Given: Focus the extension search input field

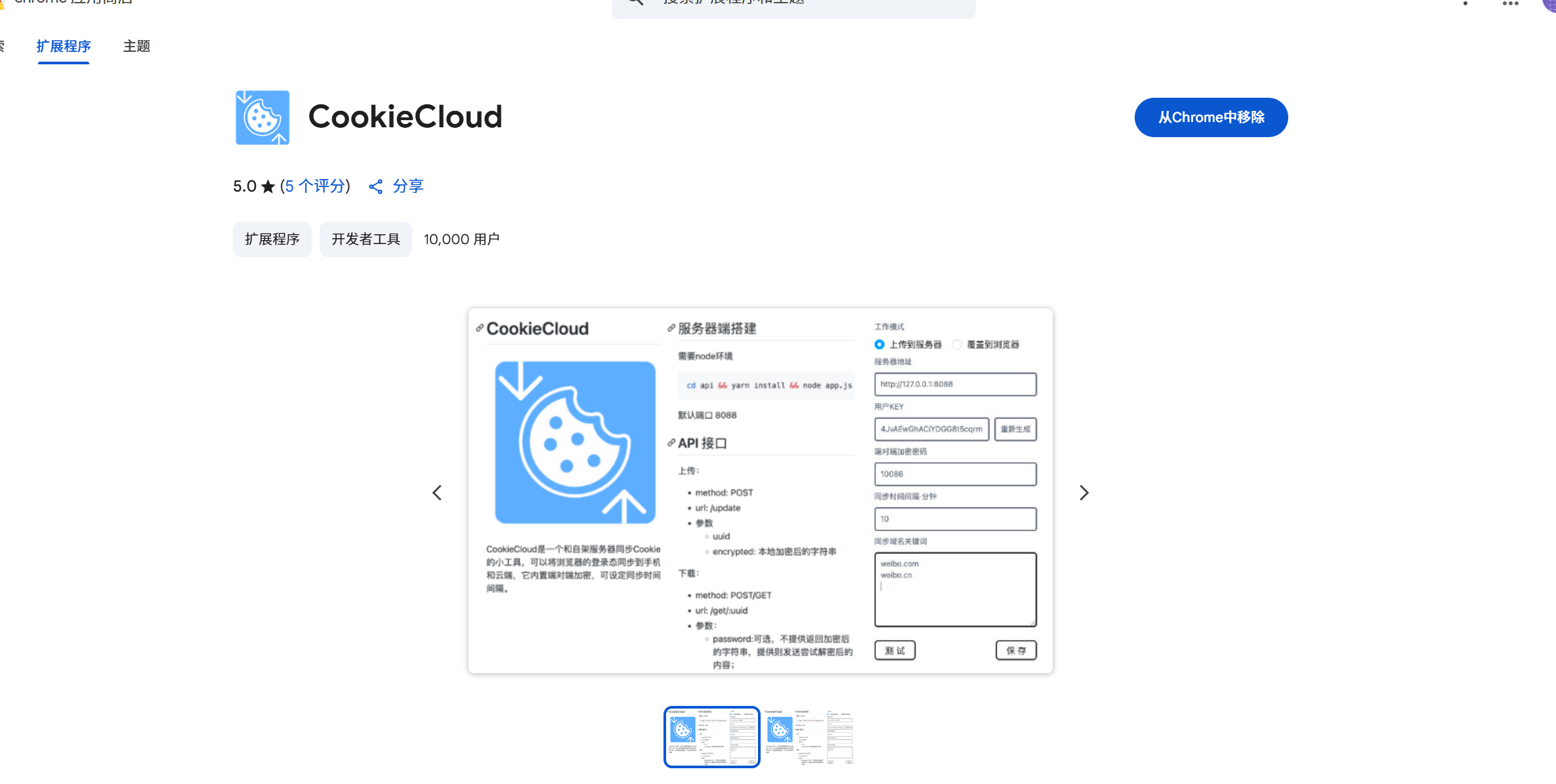Looking at the screenshot, I should tap(793, 4).
